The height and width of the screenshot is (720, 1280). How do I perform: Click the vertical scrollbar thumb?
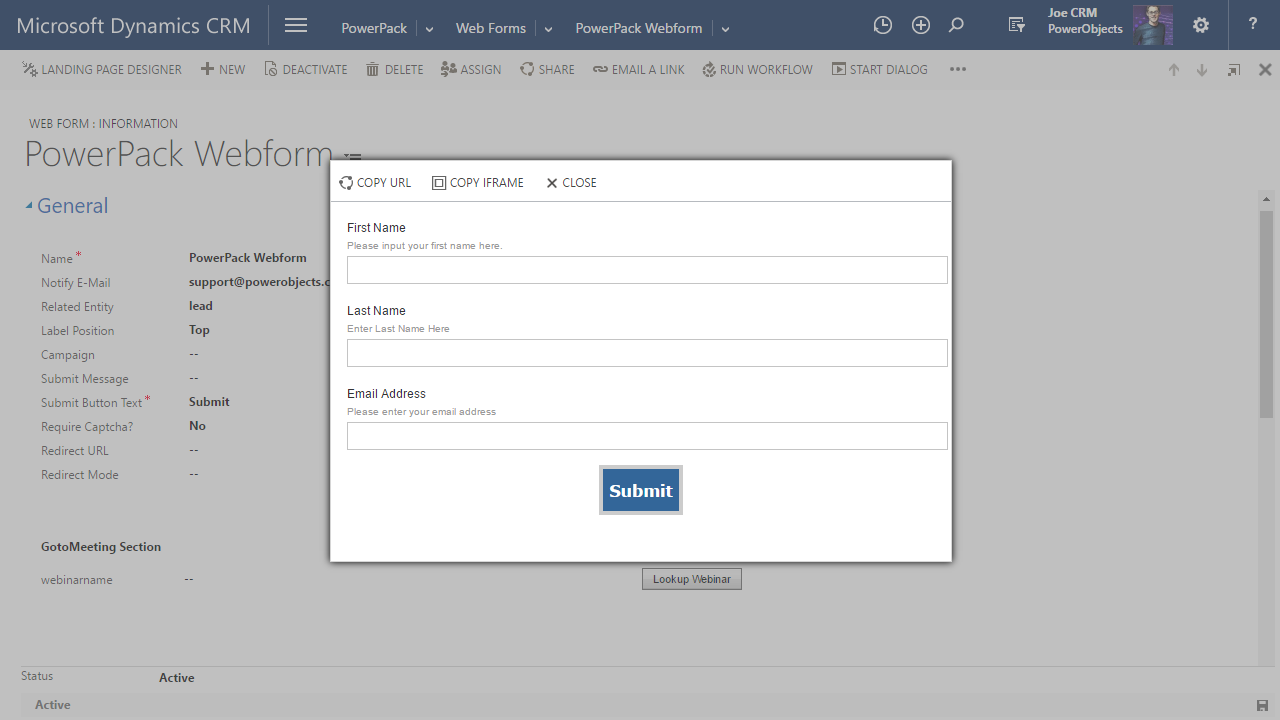(x=1266, y=314)
